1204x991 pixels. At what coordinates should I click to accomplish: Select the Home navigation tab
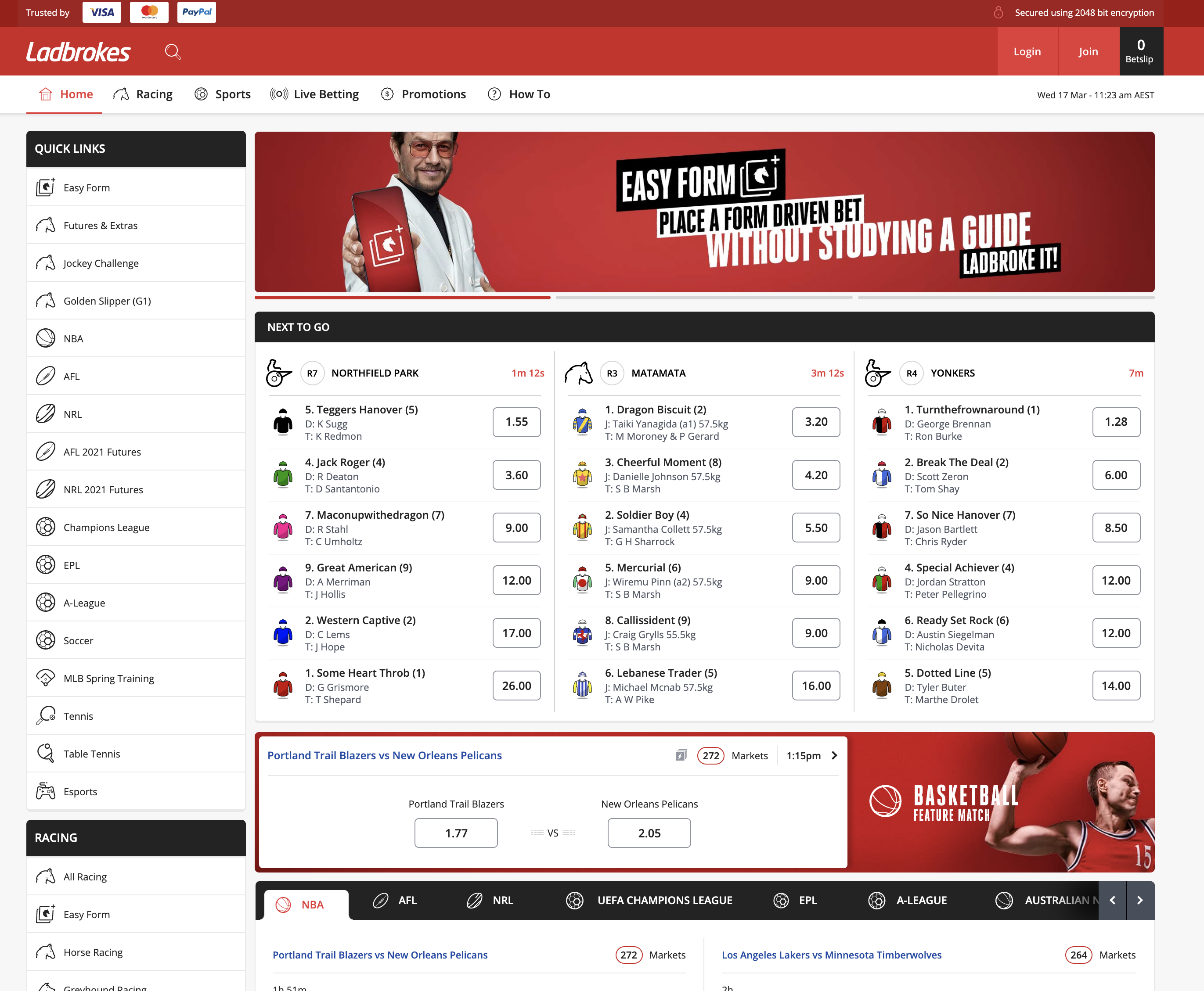tap(65, 94)
